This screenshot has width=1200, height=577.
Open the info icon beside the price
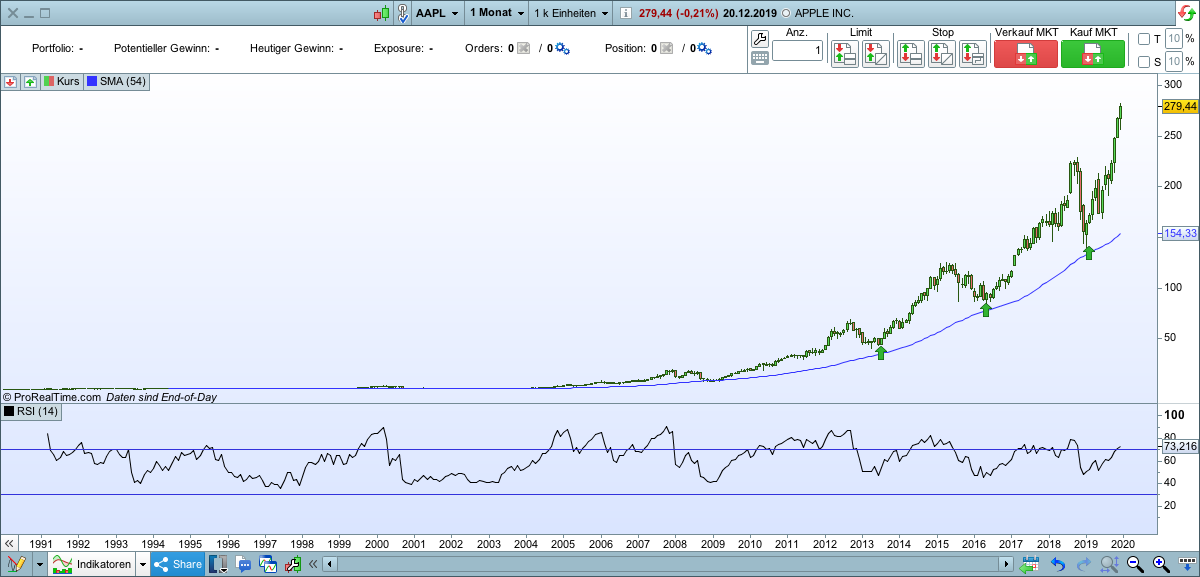click(626, 13)
